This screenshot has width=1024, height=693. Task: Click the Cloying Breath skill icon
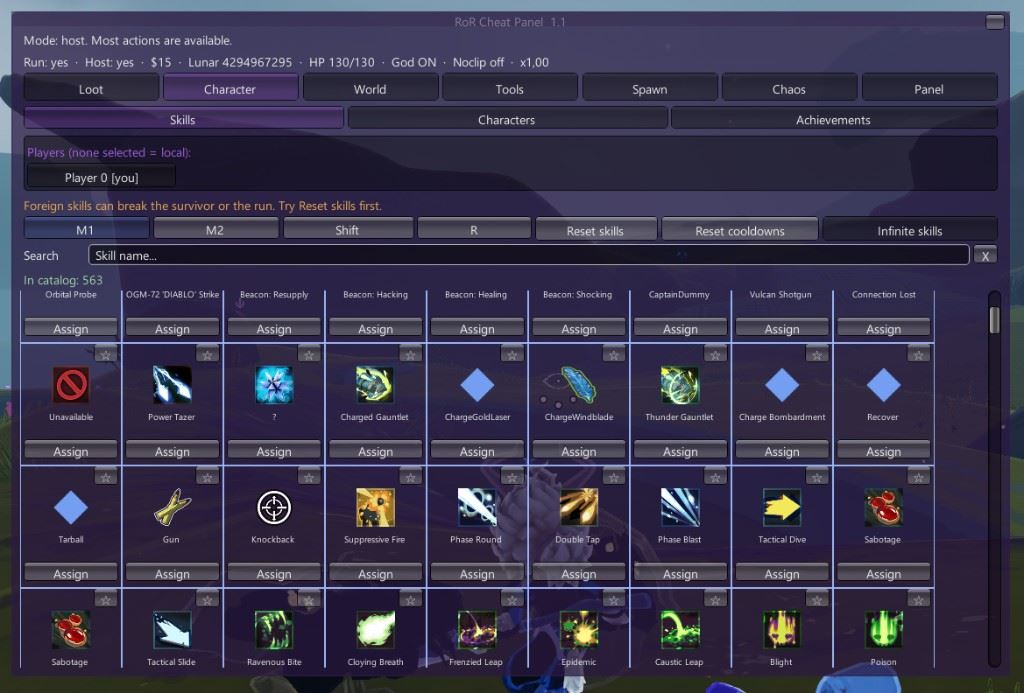coord(375,630)
